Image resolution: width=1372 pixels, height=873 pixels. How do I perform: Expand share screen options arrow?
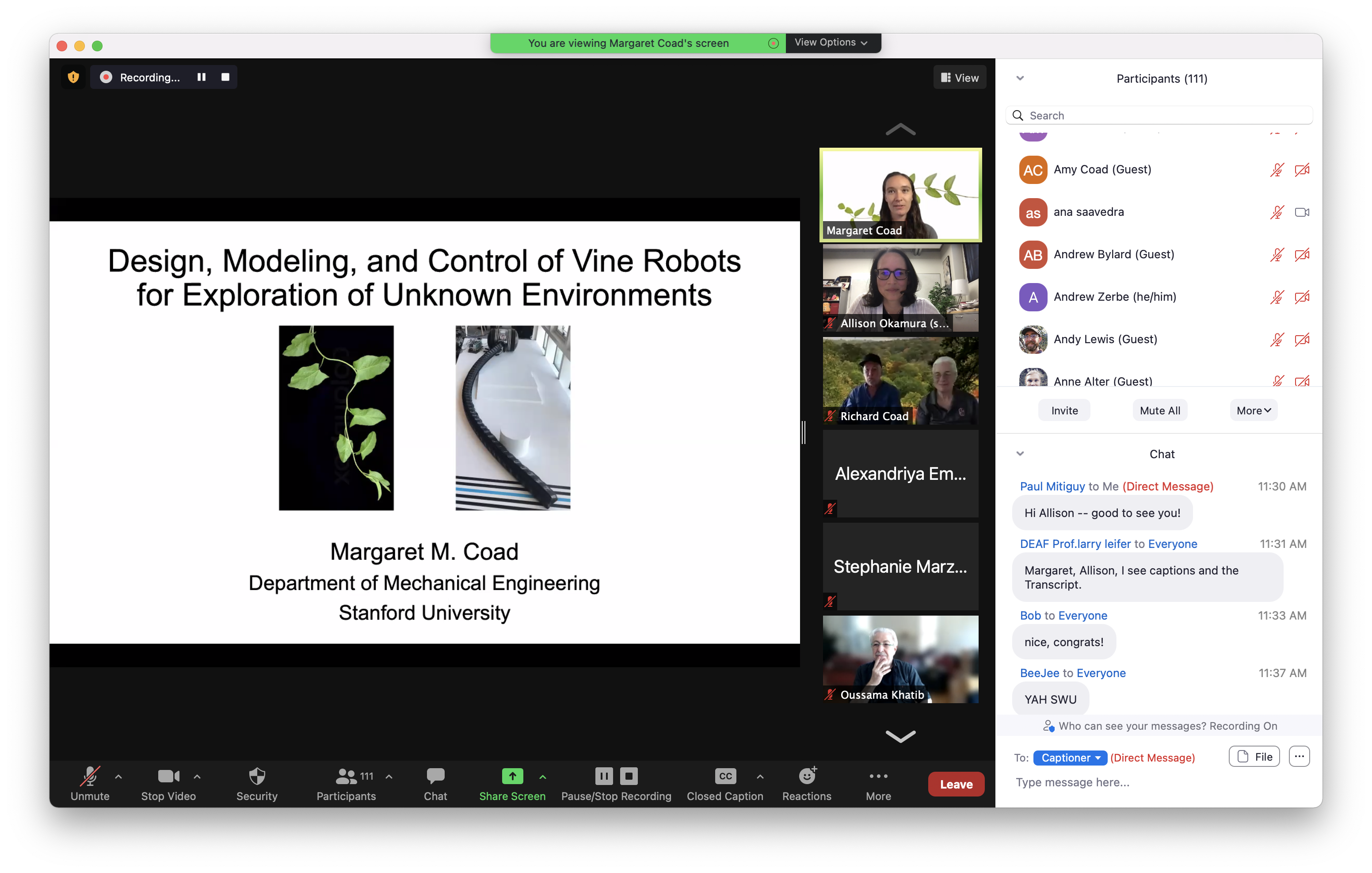click(542, 777)
